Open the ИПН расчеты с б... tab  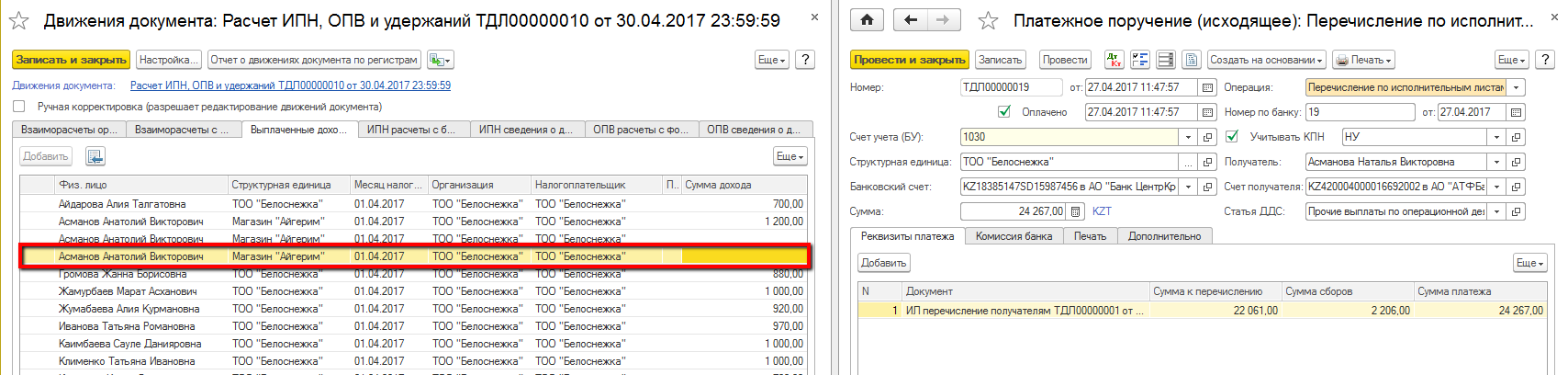(410, 130)
